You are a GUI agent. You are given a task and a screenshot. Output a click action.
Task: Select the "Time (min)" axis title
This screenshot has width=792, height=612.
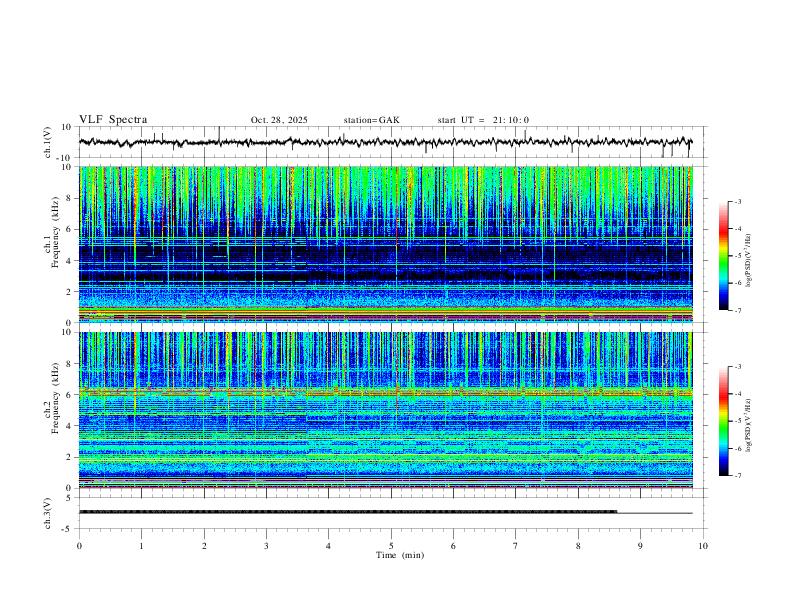tap(400, 555)
